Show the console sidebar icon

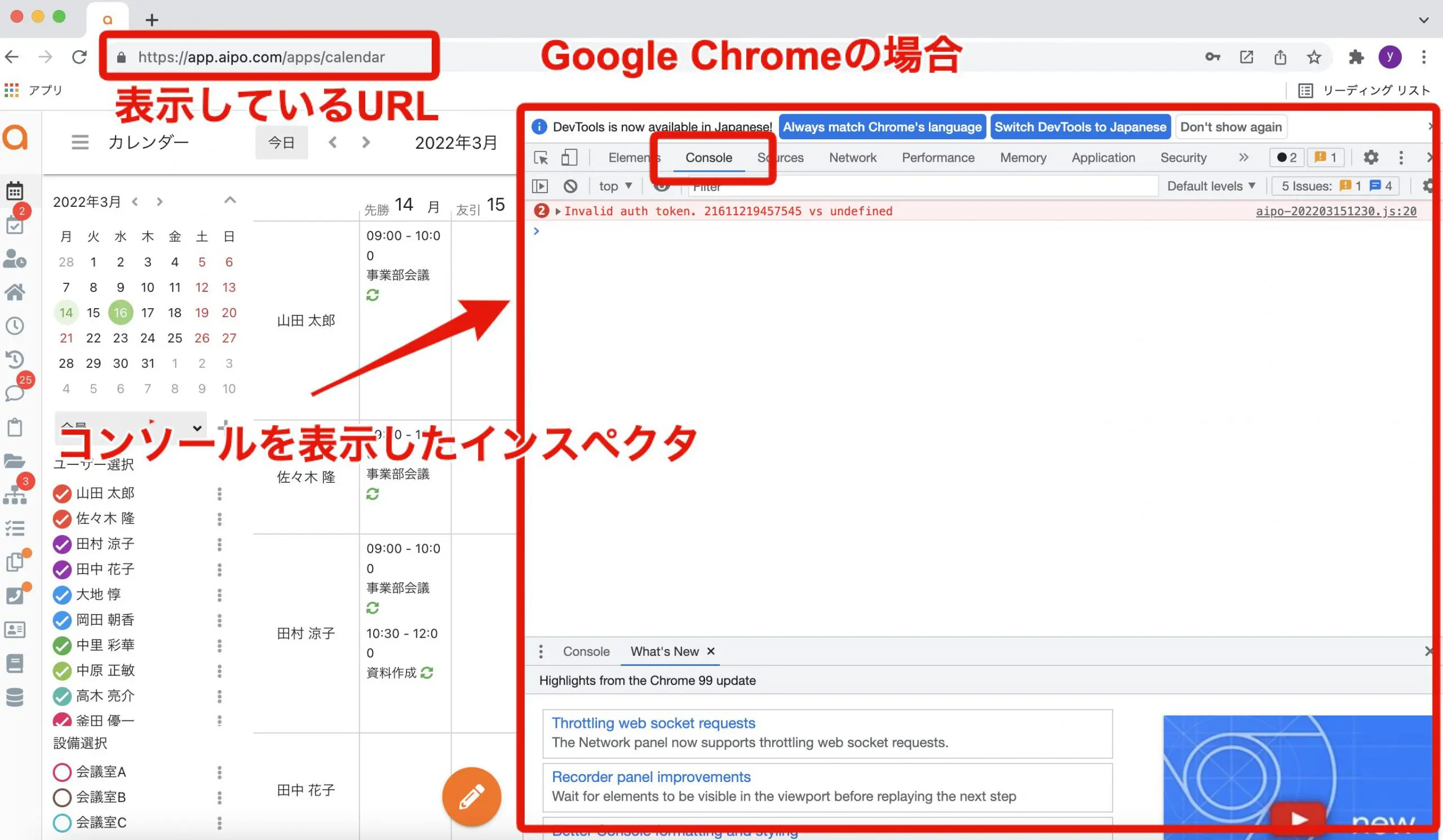540,186
